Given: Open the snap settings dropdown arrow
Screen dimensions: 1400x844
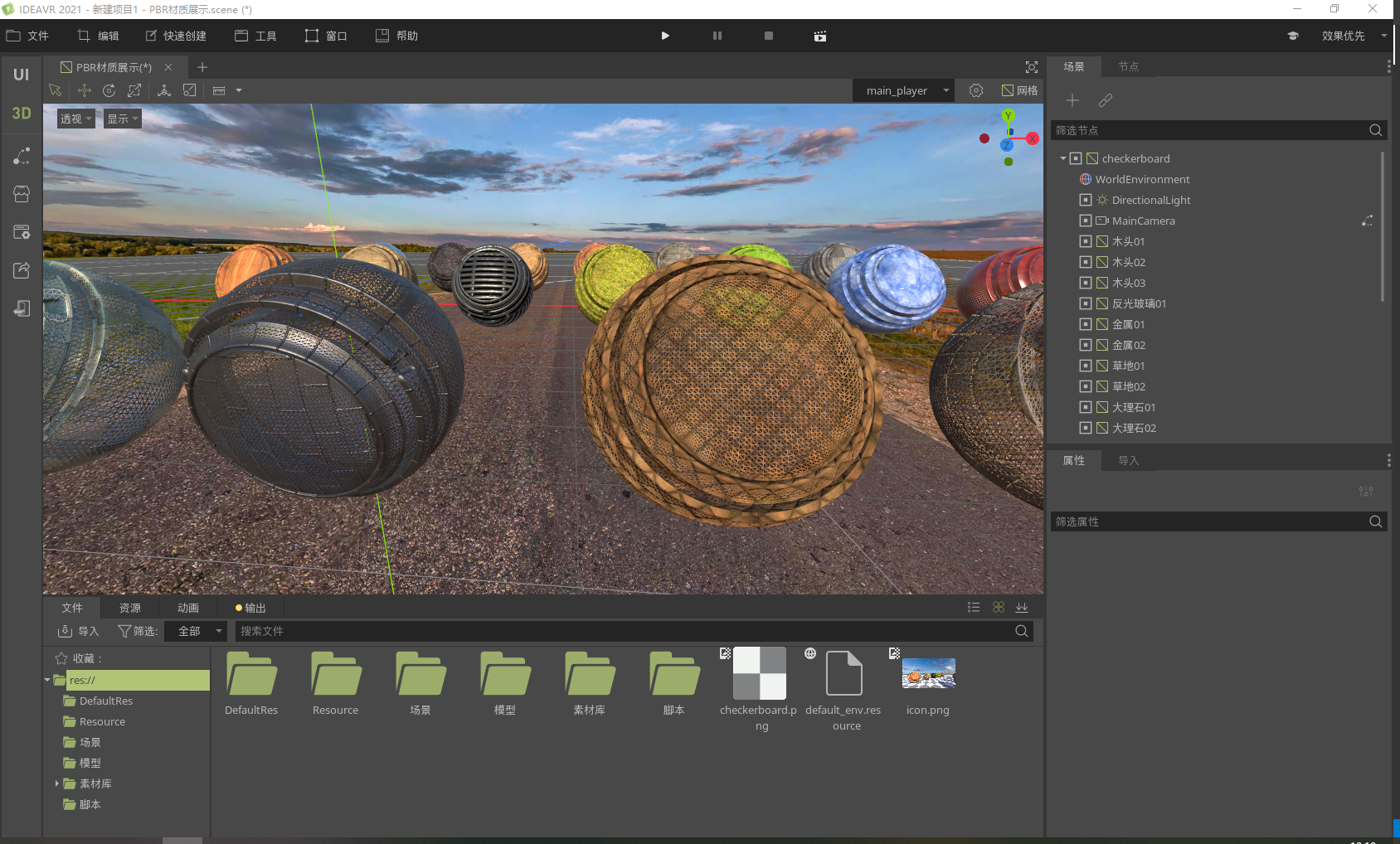Looking at the screenshot, I should point(239,90).
